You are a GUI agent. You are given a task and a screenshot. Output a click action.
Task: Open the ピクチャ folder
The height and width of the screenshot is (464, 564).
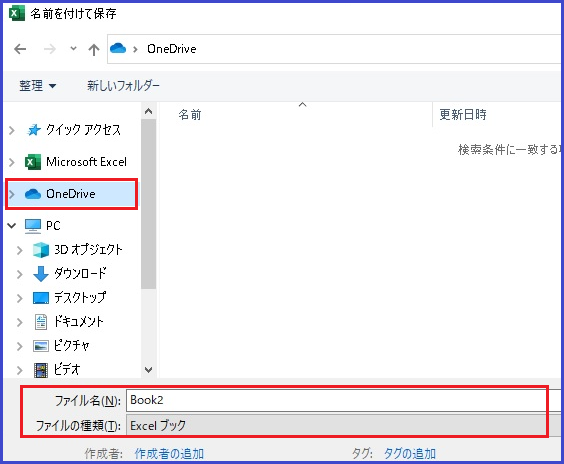point(72,345)
